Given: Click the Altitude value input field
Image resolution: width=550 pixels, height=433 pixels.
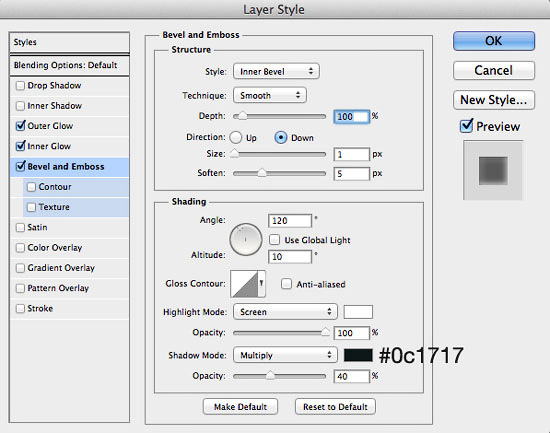Looking at the screenshot, I should pyautogui.click(x=290, y=257).
